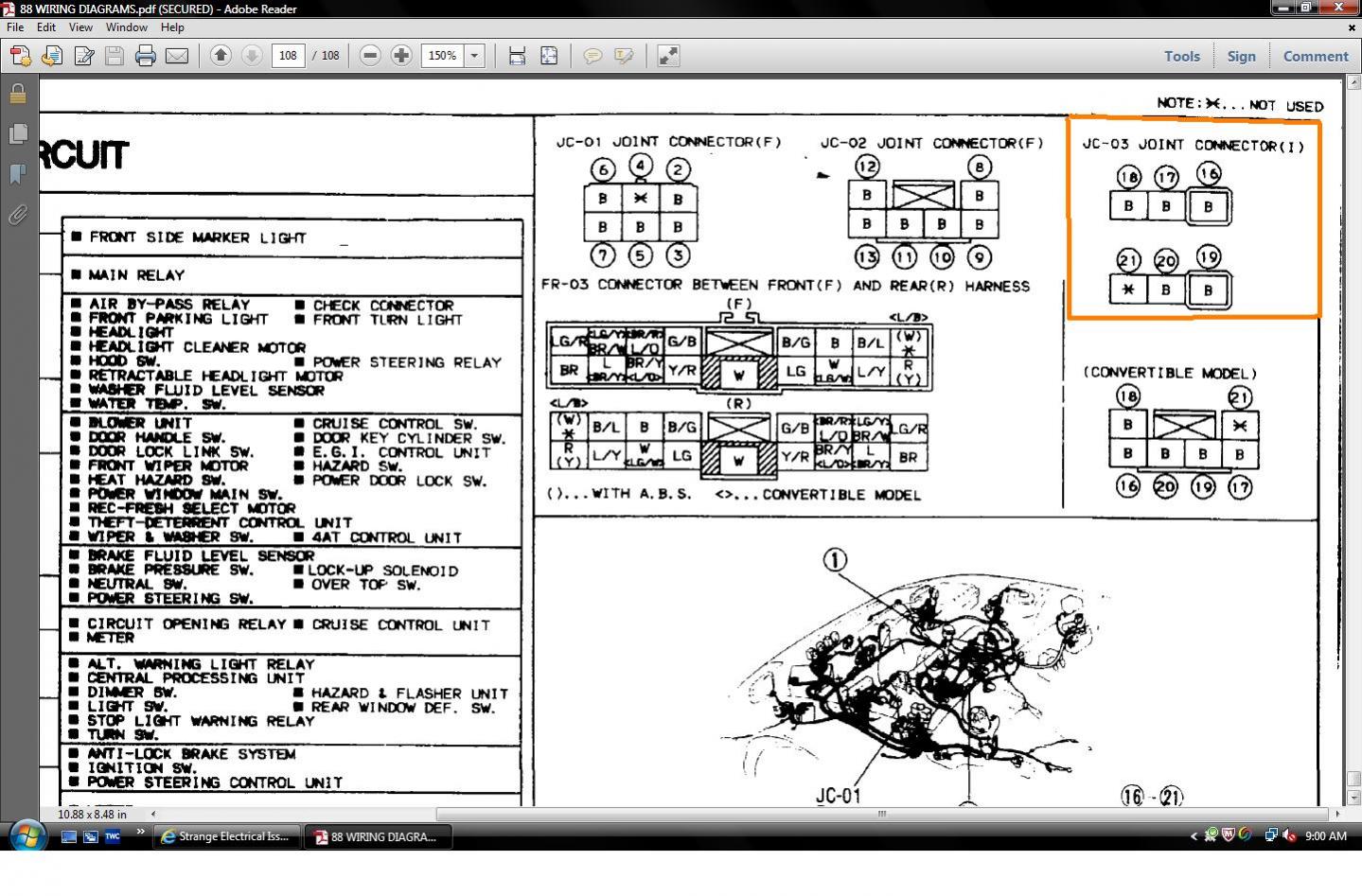Click the Print icon in toolbar
Image resolution: width=1362 pixels, height=896 pixels.
pyautogui.click(x=145, y=56)
